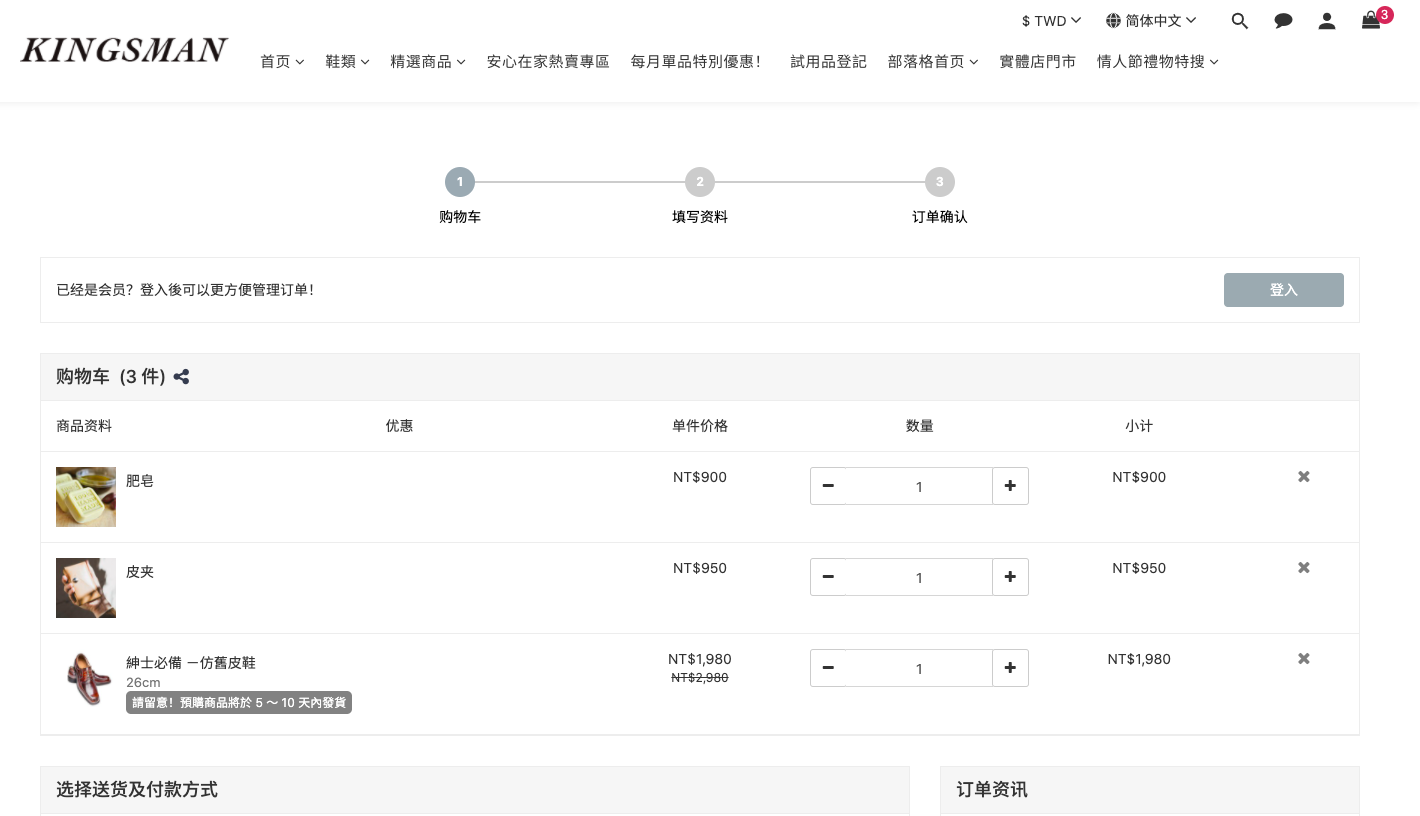Click the KINGSMAN logo link
1420x816 pixels.
pyautogui.click(x=124, y=50)
